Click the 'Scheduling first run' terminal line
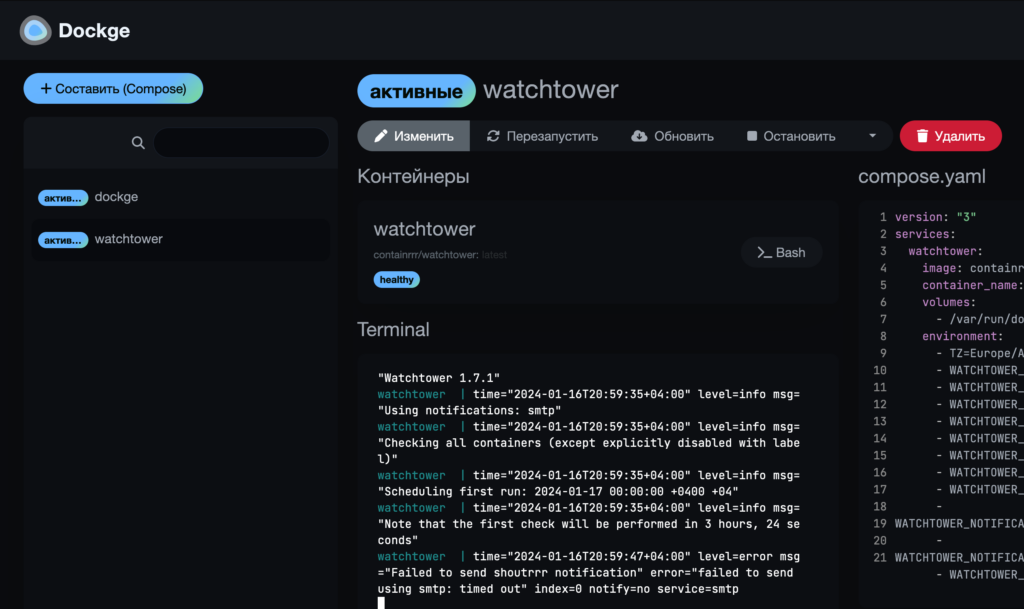This screenshot has height=609, width=1024. (558, 492)
